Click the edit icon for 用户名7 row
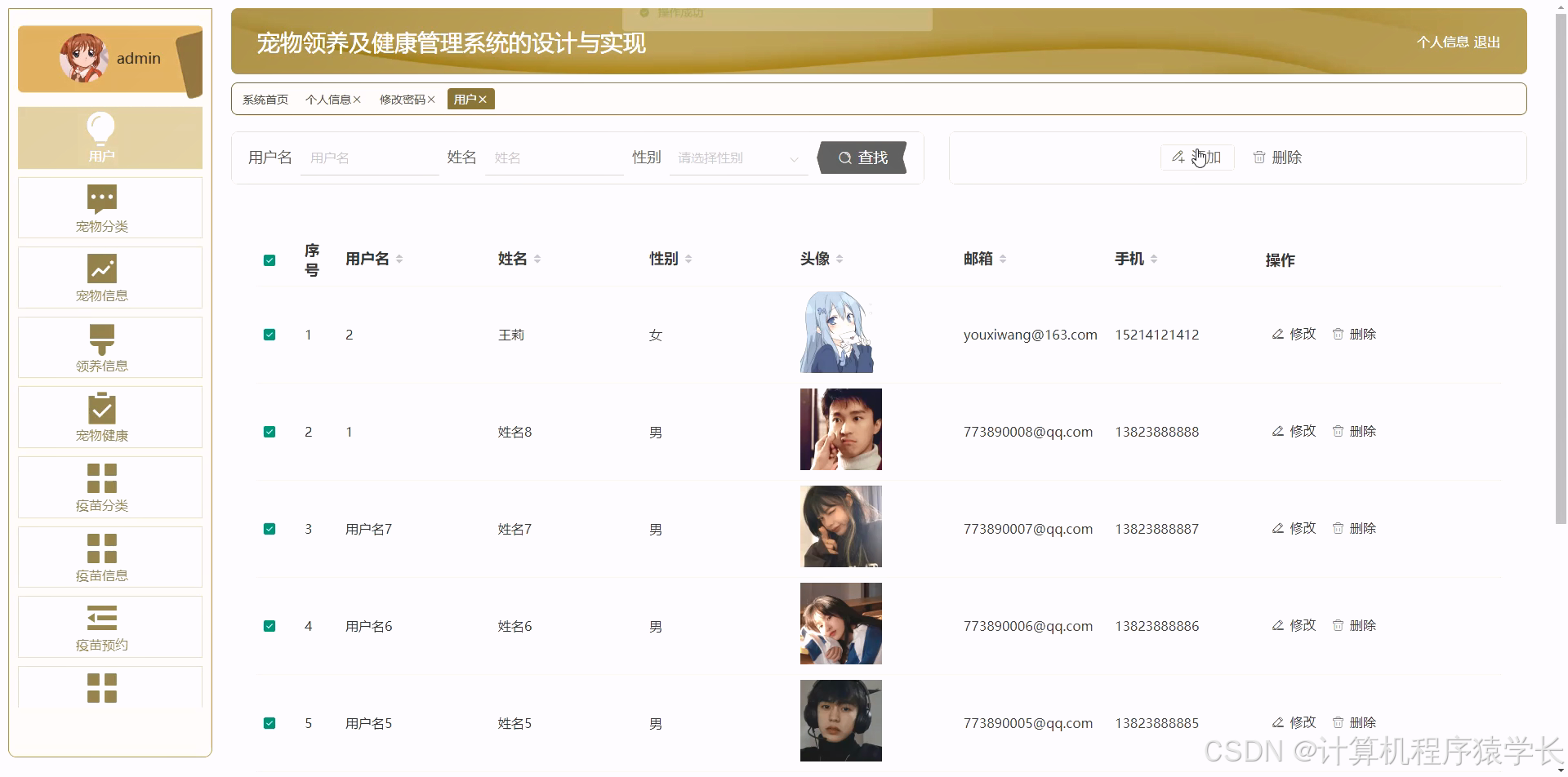The width and height of the screenshot is (1568, 777). click(1278, 528)
